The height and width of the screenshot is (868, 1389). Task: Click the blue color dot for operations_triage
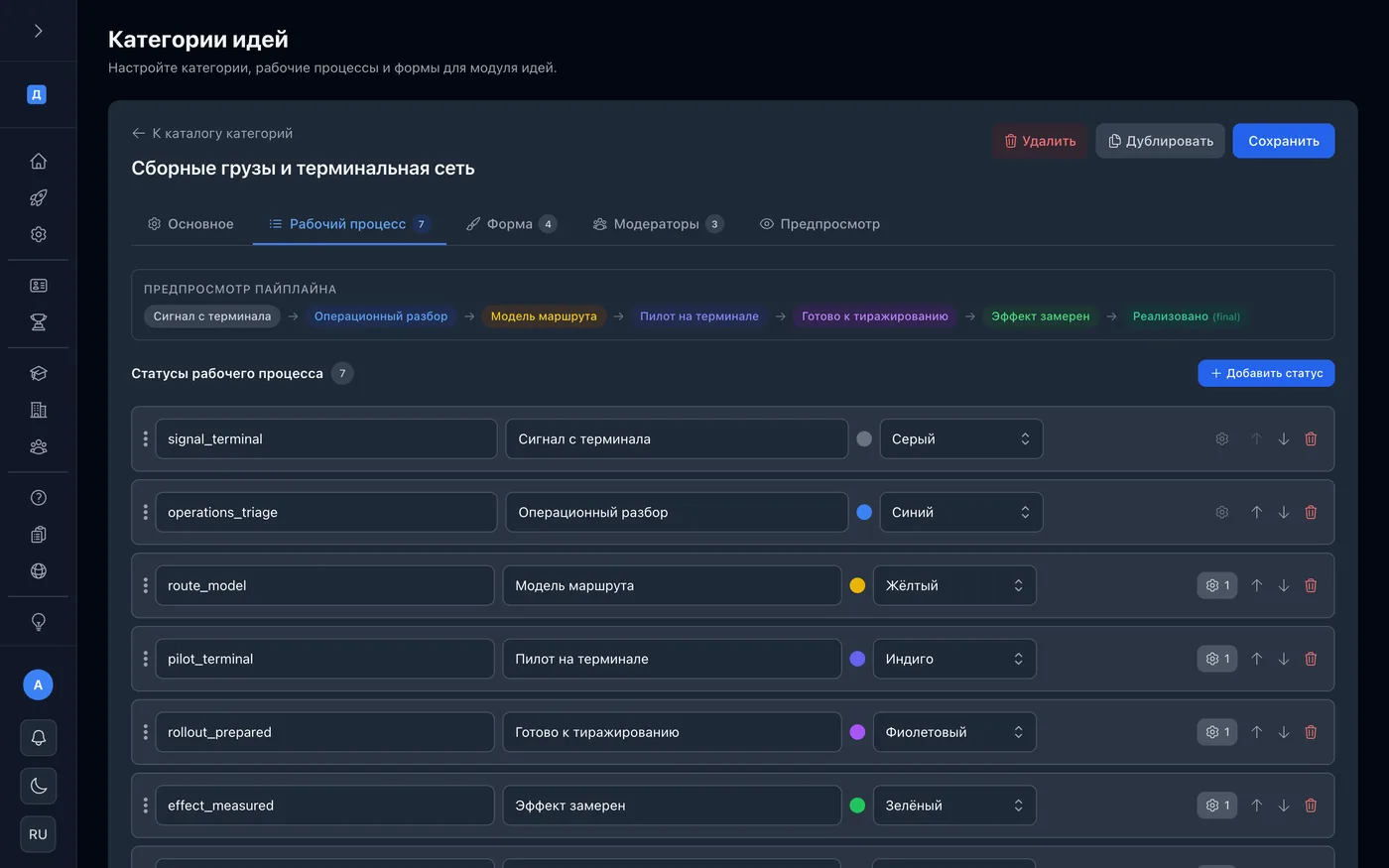coord(864,512)
